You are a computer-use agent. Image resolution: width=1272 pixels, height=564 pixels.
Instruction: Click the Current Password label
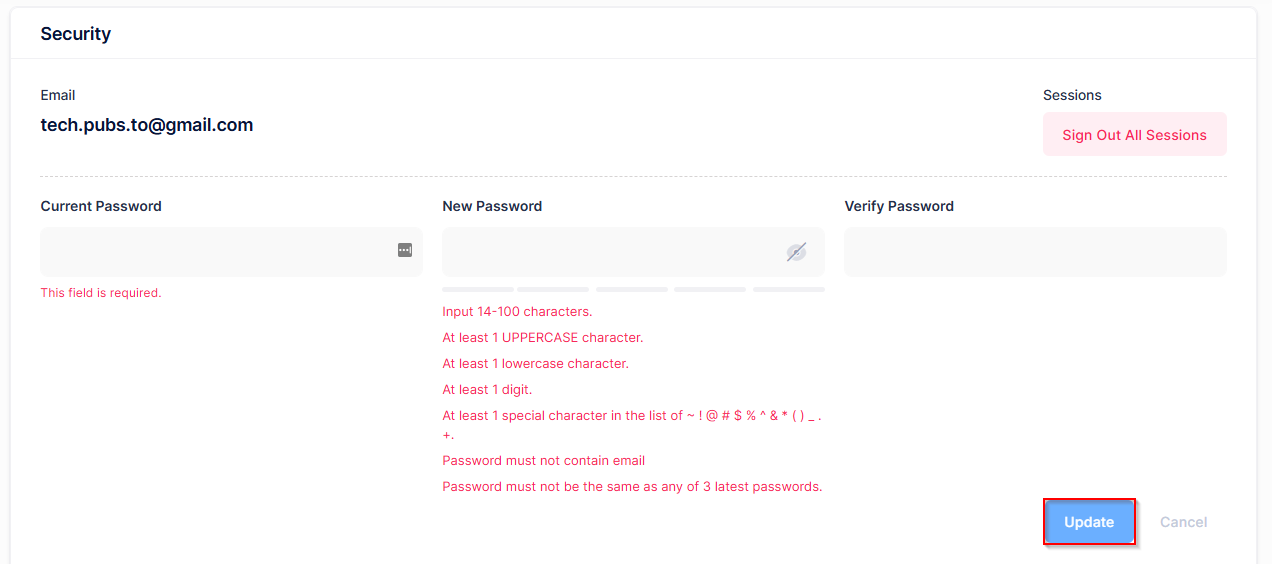point(101,206)
